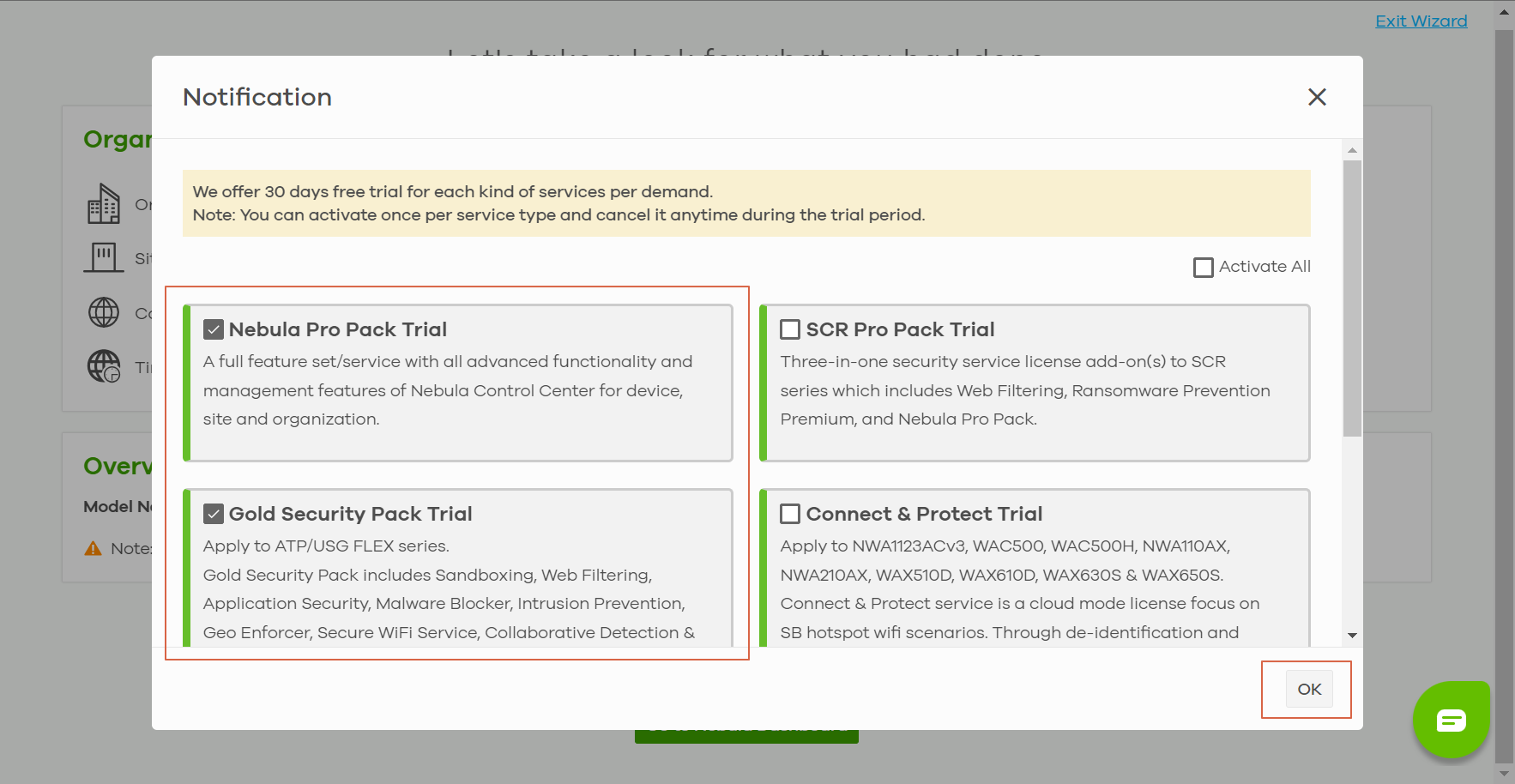Click the 'Apply to ATP/USG FLEX series.' text

326,546
